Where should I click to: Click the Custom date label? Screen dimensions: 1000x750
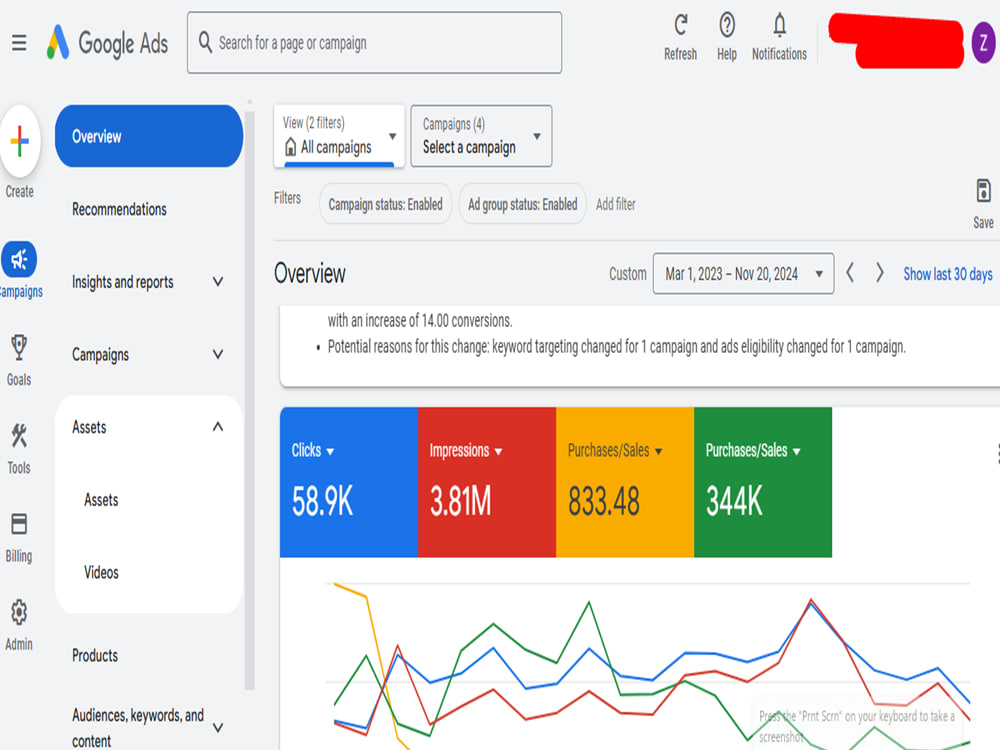click(628, 274)
